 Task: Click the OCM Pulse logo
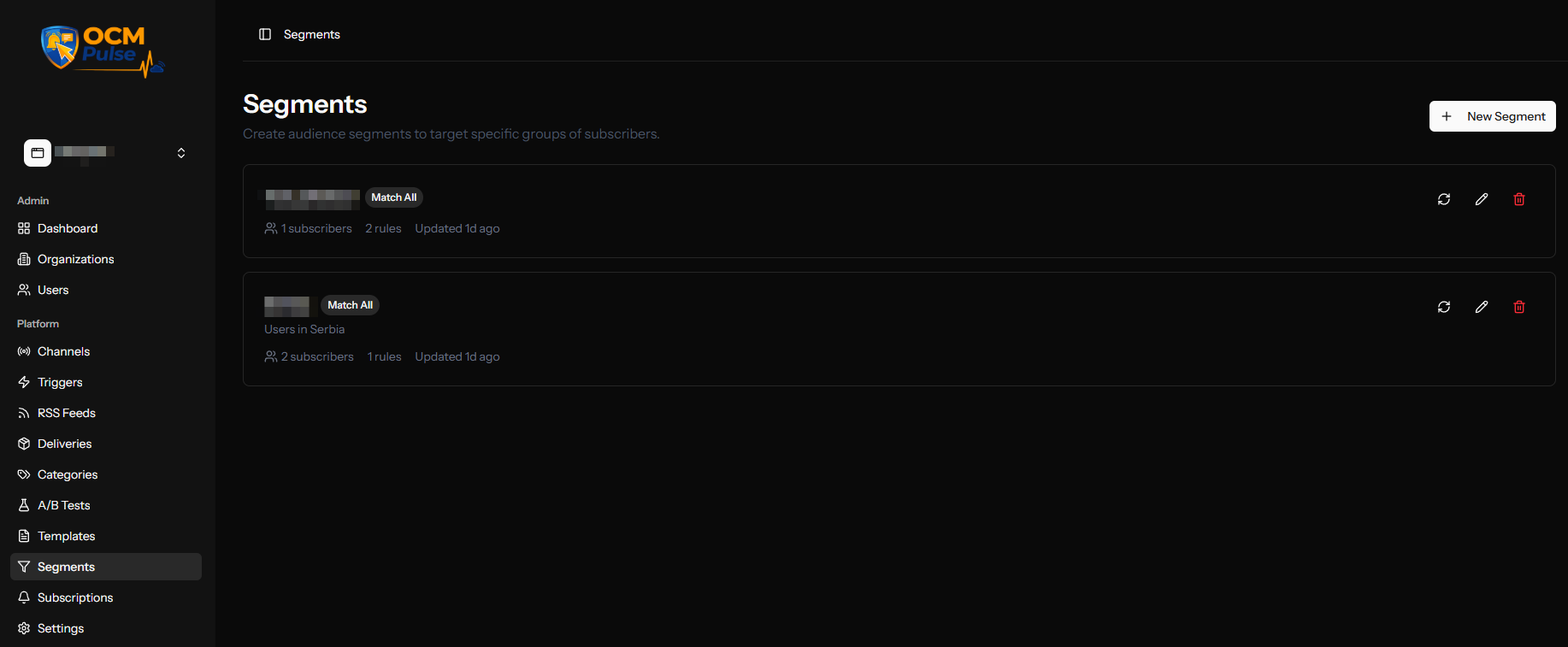coord(101,50)
